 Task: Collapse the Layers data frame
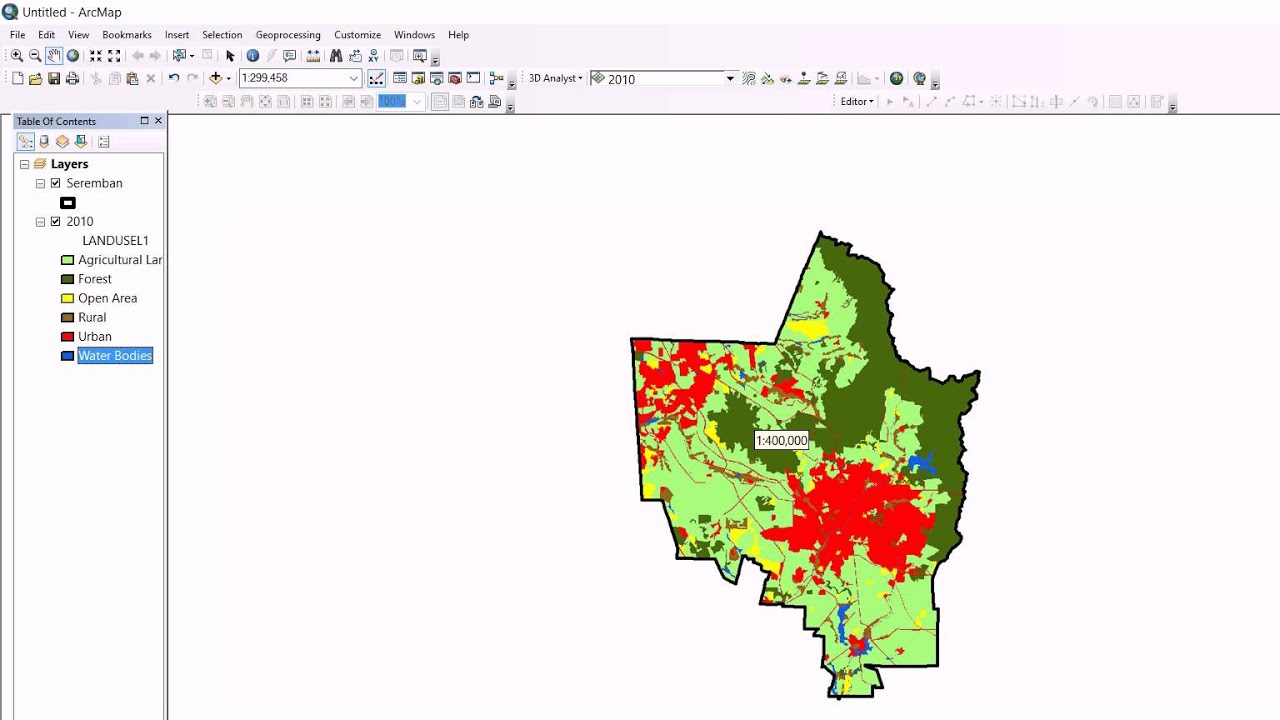pyautogui.click(x=24, y=164)
